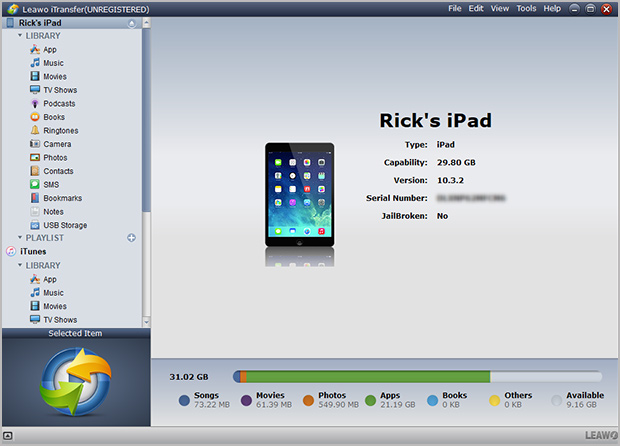Minimize the Leawo iTransfer window
The height and width of the screenshot is (446, 620).
[x=575, y=9]
